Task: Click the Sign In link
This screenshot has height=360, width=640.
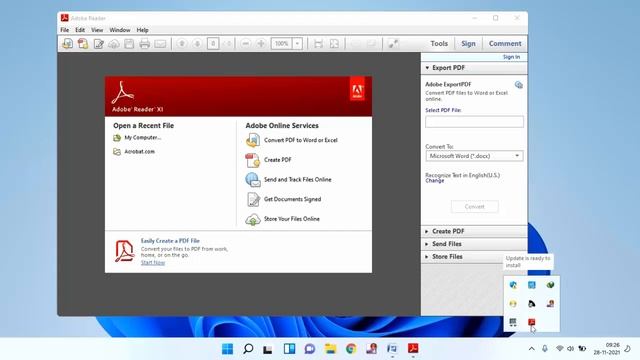Action: (511, 57)
